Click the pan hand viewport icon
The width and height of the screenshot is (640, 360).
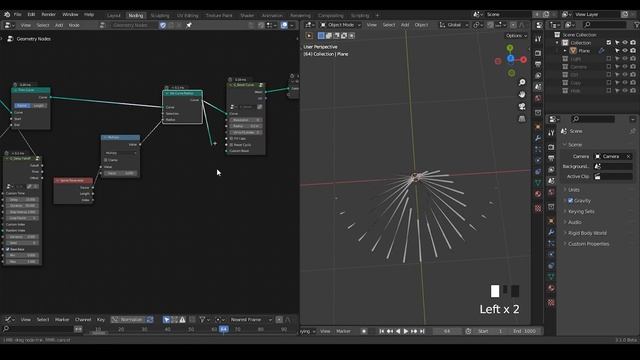(x=522, y=94)
